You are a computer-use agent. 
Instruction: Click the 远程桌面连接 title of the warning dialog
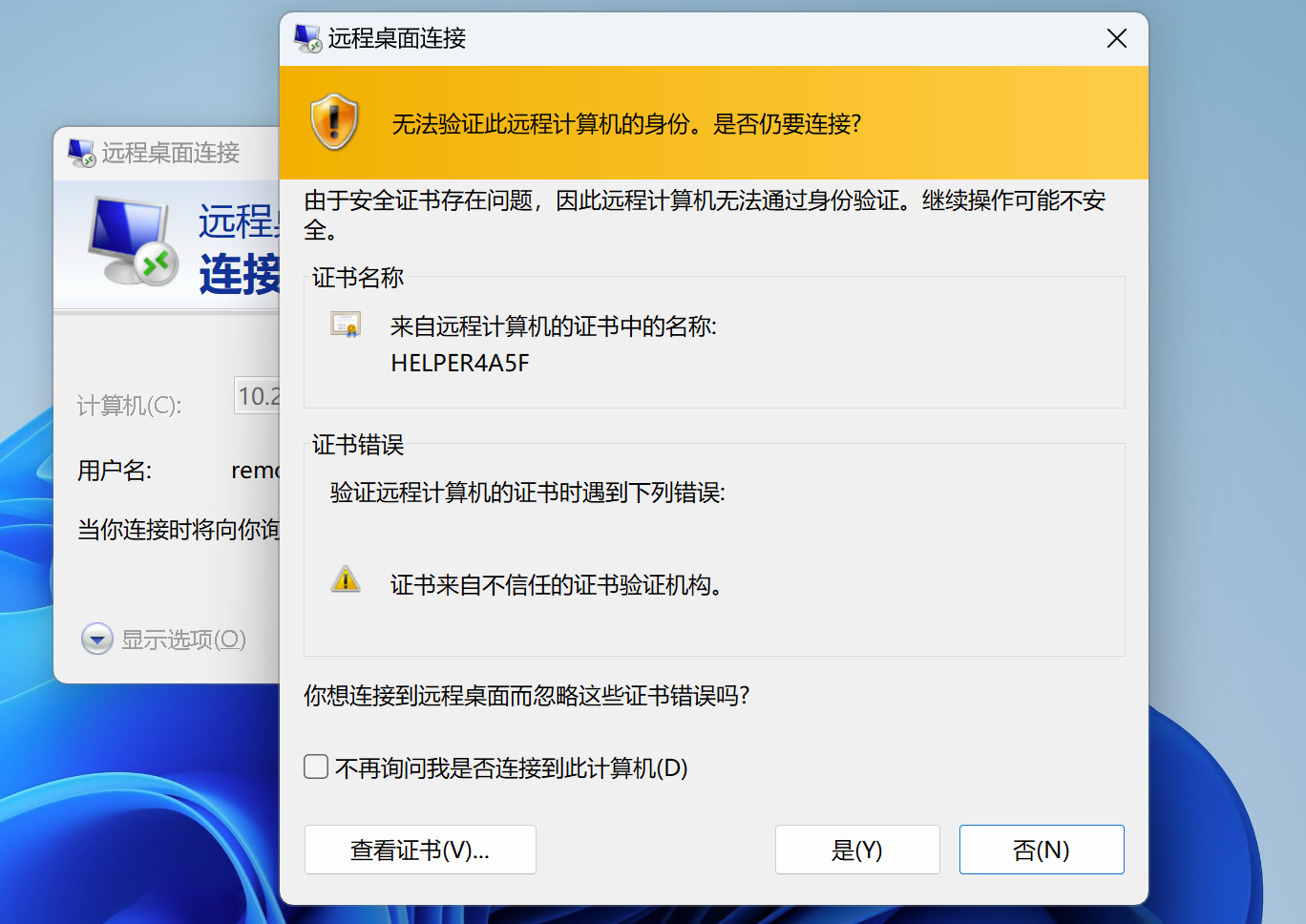397,38
